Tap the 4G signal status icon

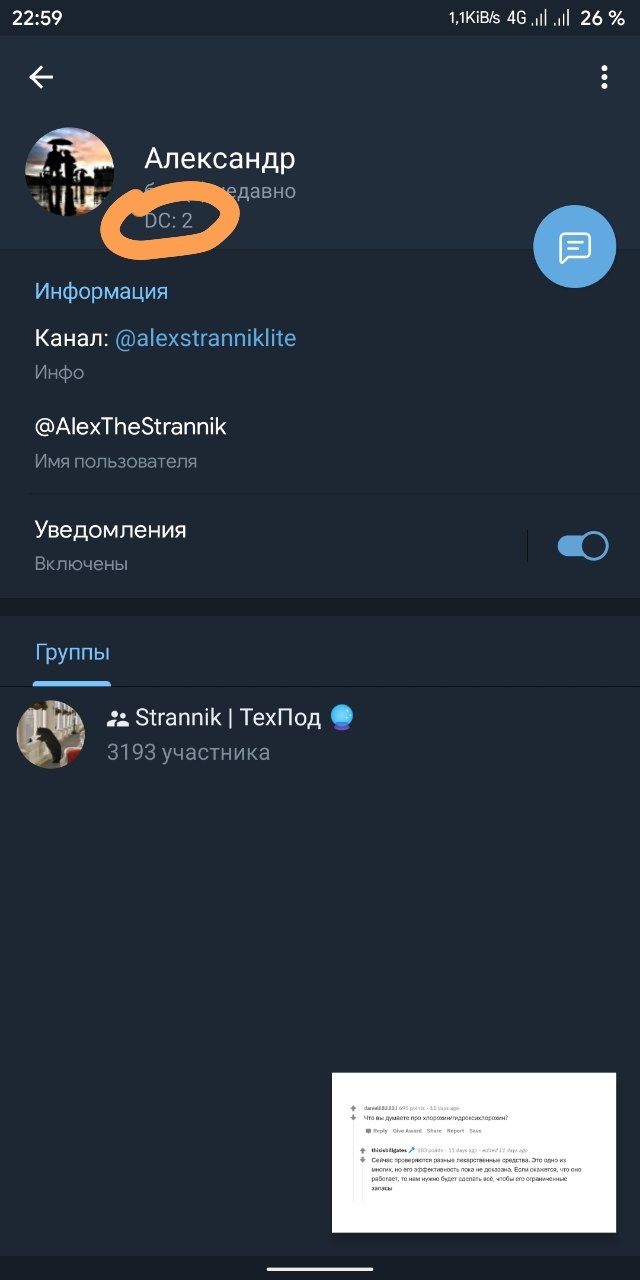pos(516,18)
